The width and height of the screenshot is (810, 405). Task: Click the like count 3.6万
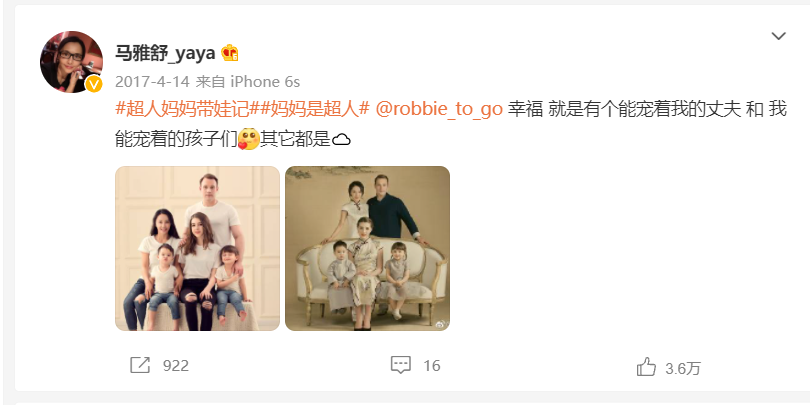(x=683, y=368)
